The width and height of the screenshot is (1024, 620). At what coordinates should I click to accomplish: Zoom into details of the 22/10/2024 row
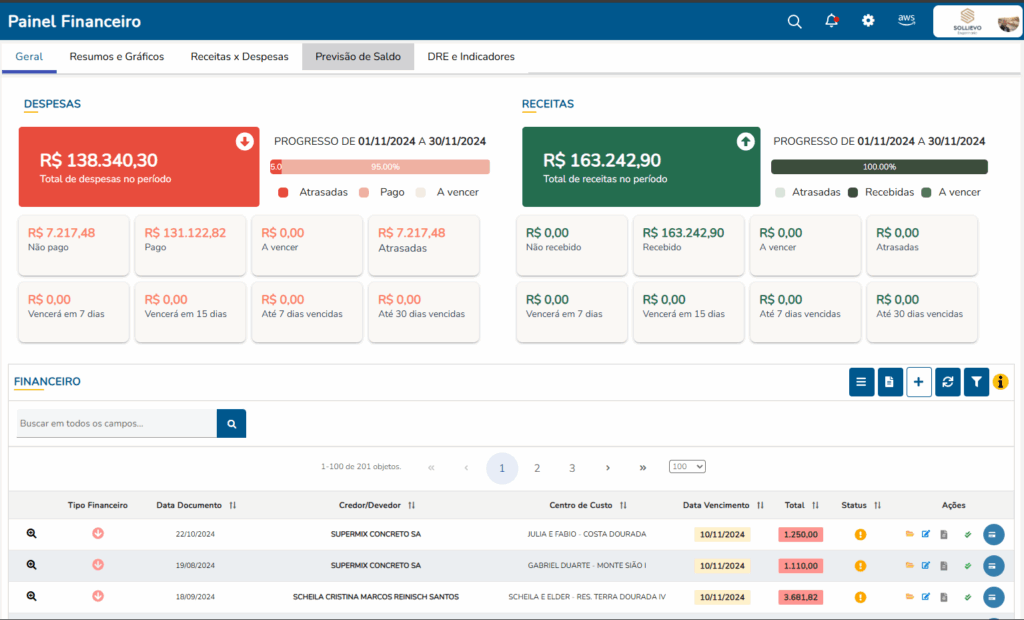coord(32,534)
